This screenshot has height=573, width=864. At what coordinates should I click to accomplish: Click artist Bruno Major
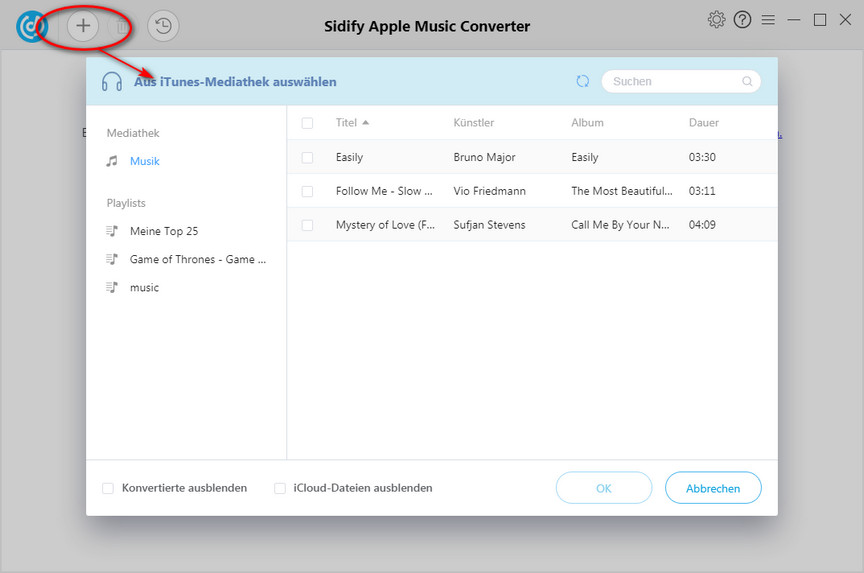[484, 157]
